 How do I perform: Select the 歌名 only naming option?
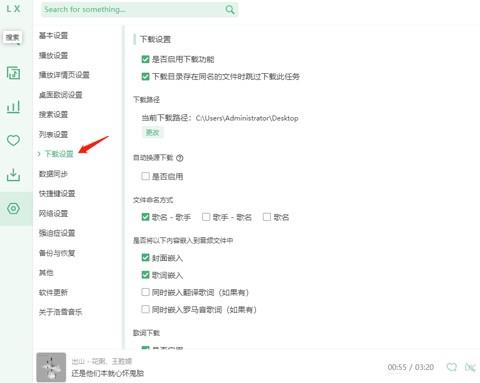[267, 217]
